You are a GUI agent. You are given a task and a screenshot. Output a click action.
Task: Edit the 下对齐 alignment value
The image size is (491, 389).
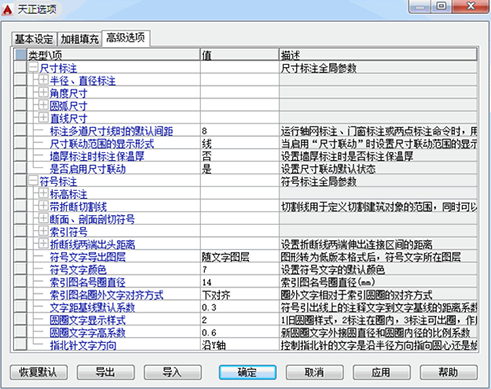(240, 295)
